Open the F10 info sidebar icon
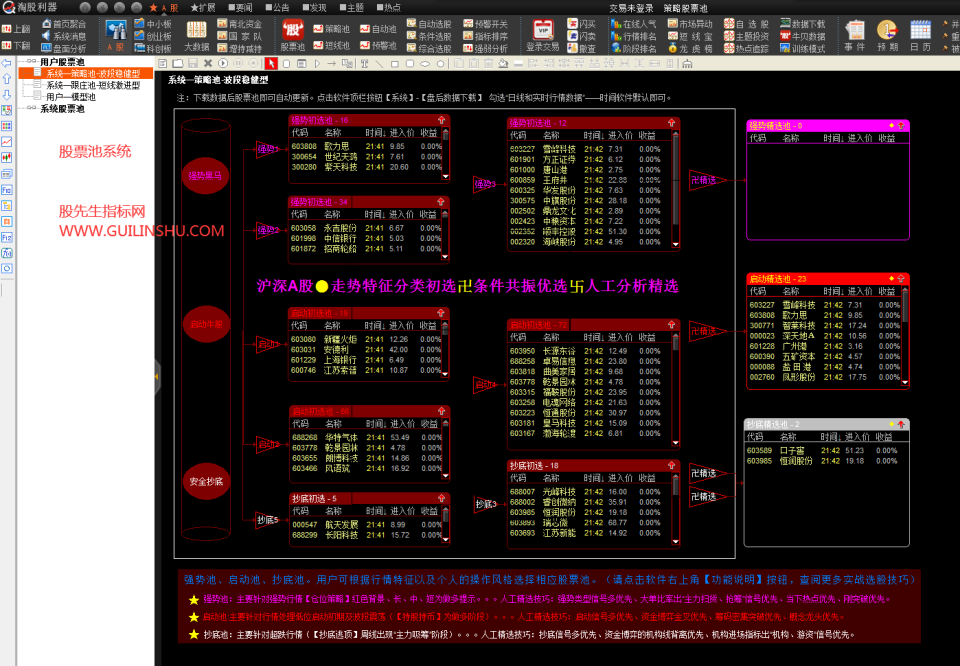960x666 pixels. point(7,190)
